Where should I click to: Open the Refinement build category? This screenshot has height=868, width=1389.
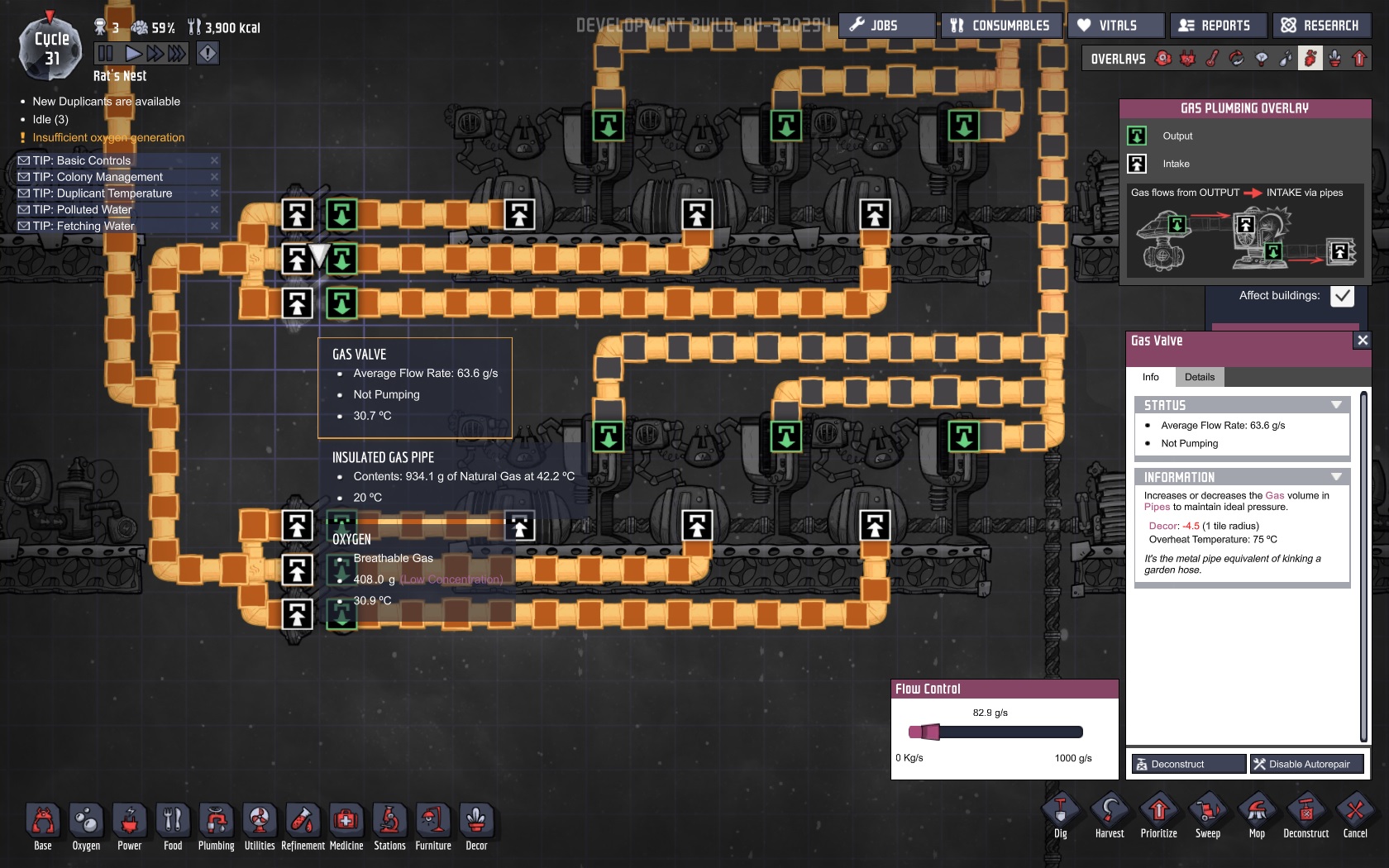[x=303, y=827]
